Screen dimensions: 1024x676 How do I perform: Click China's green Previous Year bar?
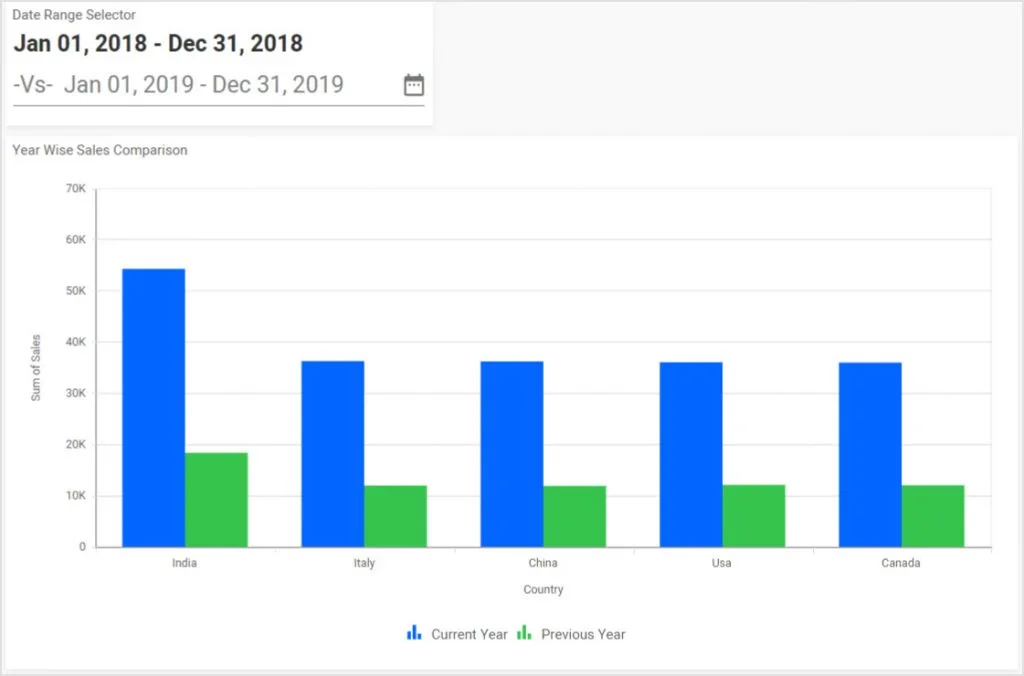pyautogui.click(x=574, y=516)
